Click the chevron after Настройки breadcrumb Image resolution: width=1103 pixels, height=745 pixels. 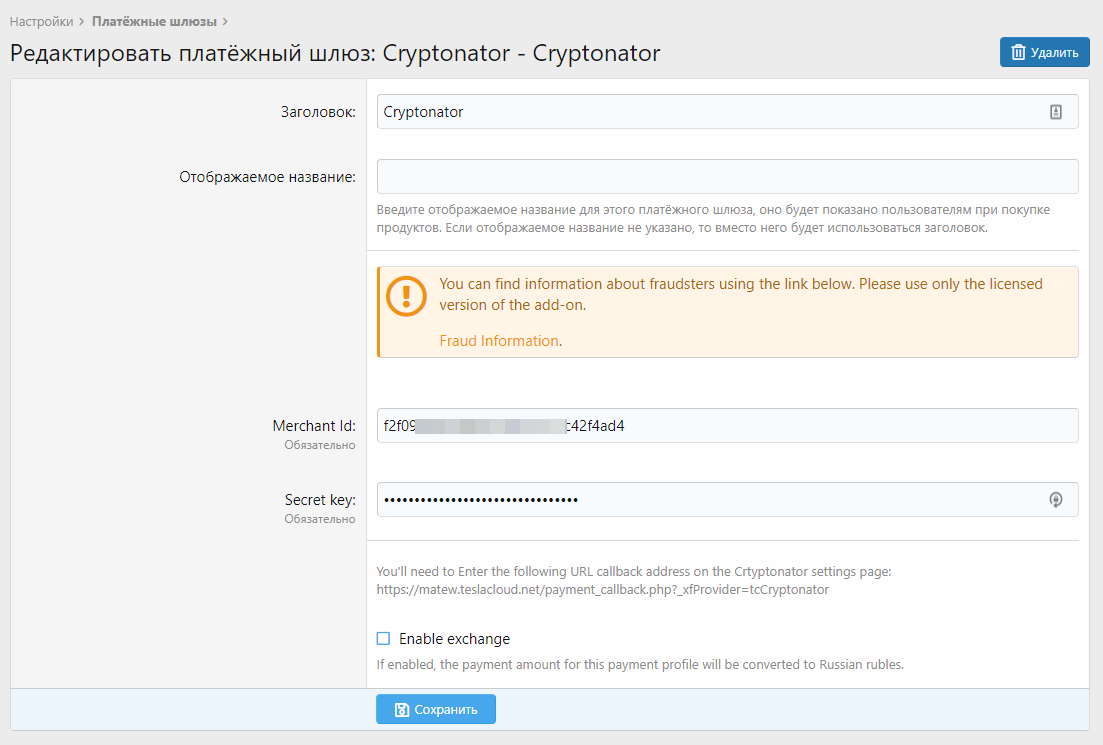click(x=81, y=21)
